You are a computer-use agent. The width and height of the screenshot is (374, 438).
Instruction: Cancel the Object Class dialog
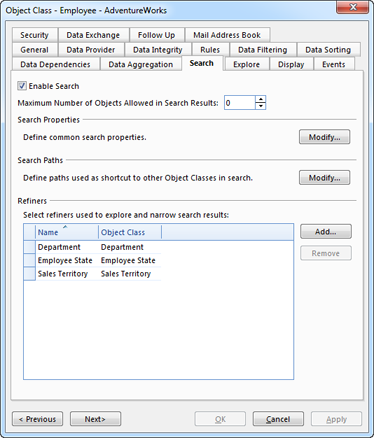coord(278,419)
